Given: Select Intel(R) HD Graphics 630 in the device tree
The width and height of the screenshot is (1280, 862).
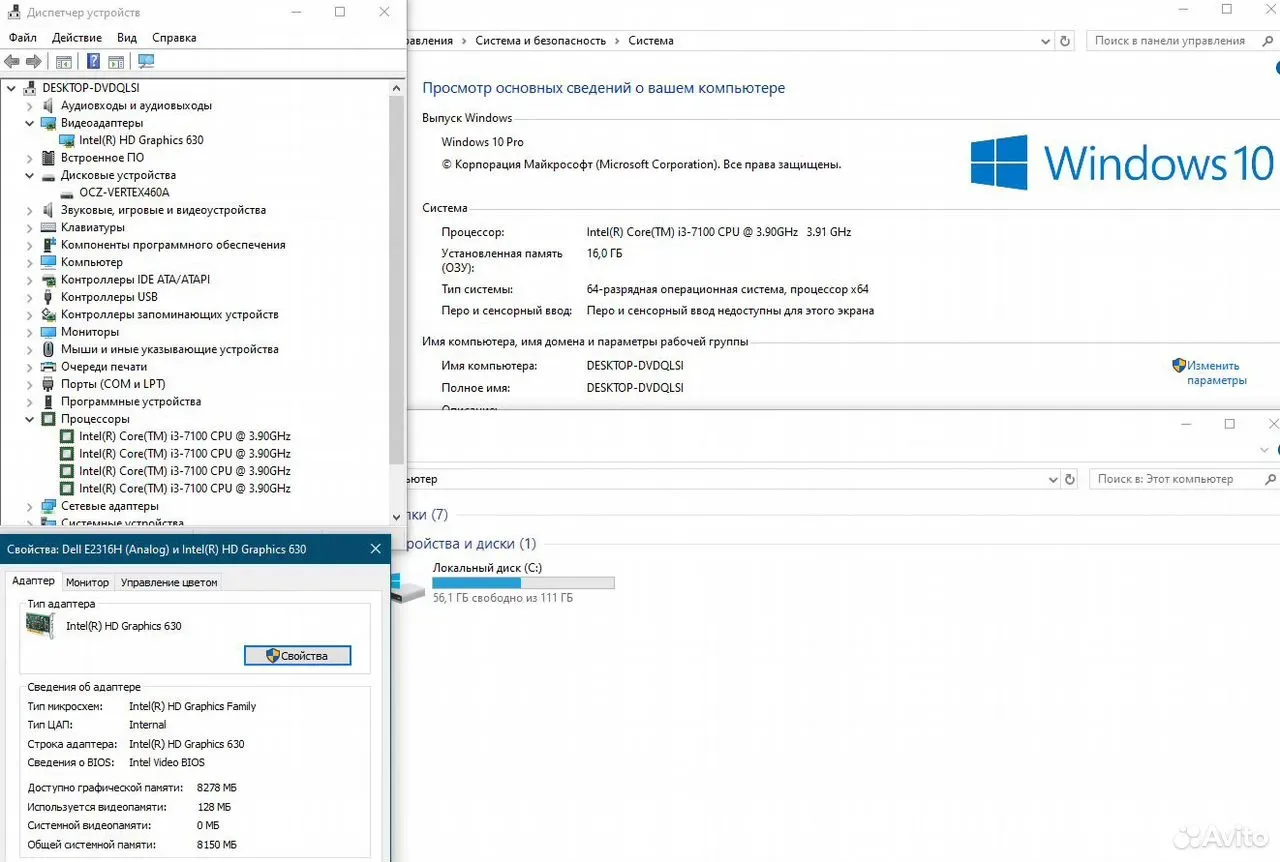Looking at the screenshot, I should point(141,140).
